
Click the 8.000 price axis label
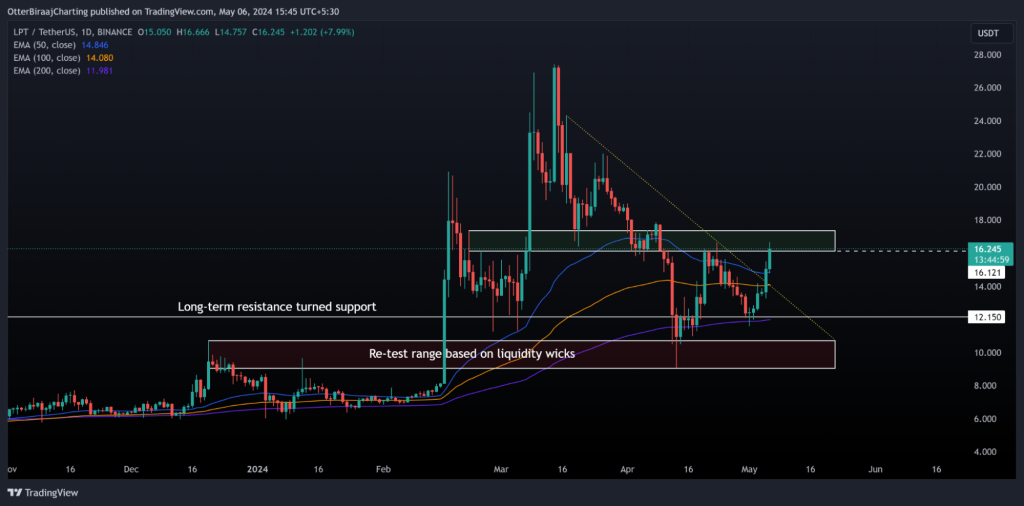coord(986,386)
